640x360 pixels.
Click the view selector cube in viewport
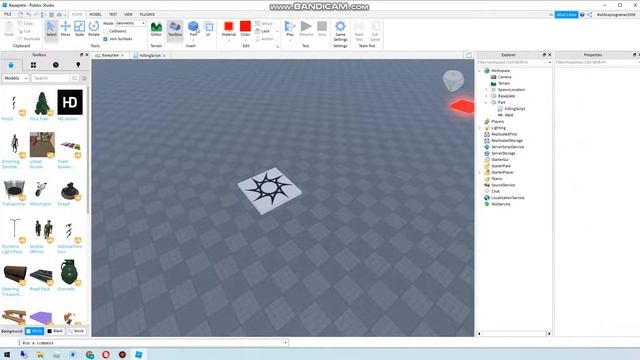pyautogui.click(x=453, y=80)
